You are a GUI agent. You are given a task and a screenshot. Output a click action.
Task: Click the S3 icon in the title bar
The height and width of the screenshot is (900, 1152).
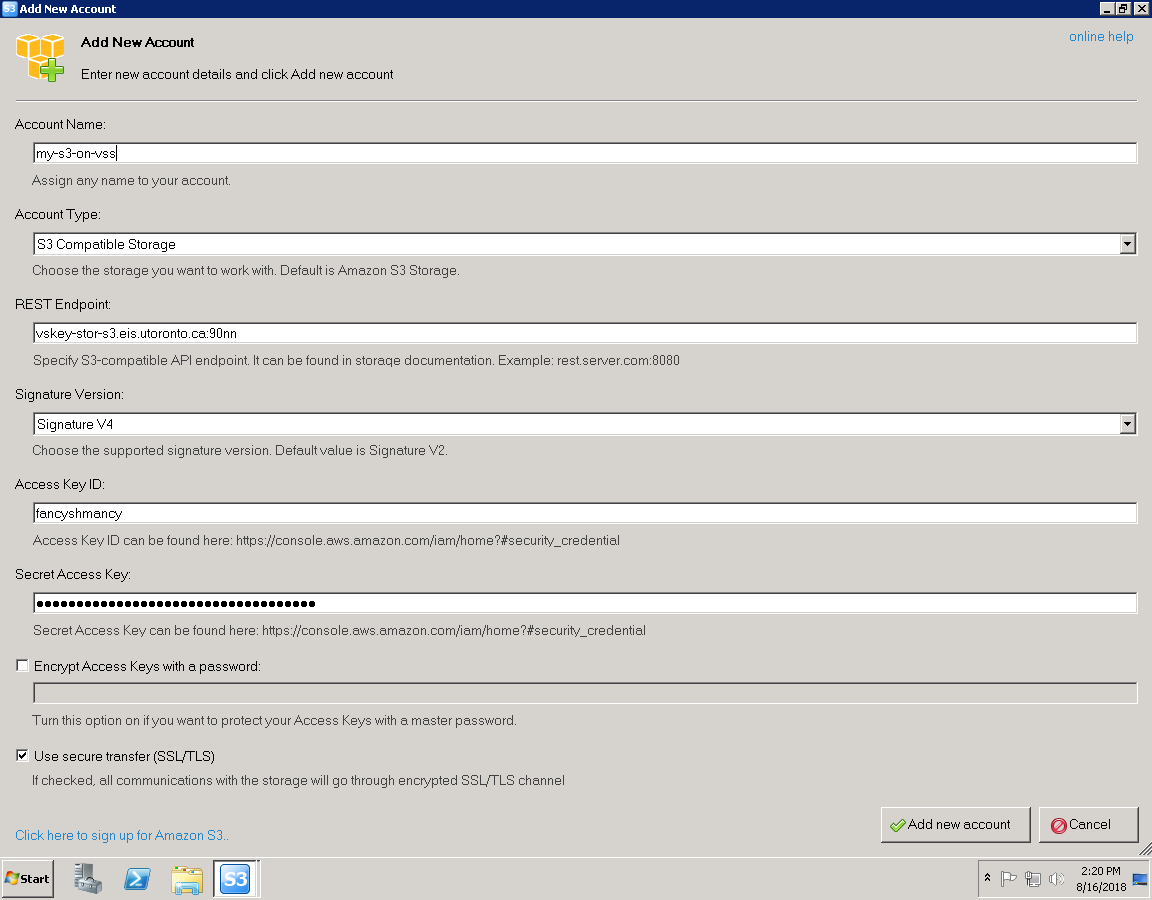[x=10, y=8]
